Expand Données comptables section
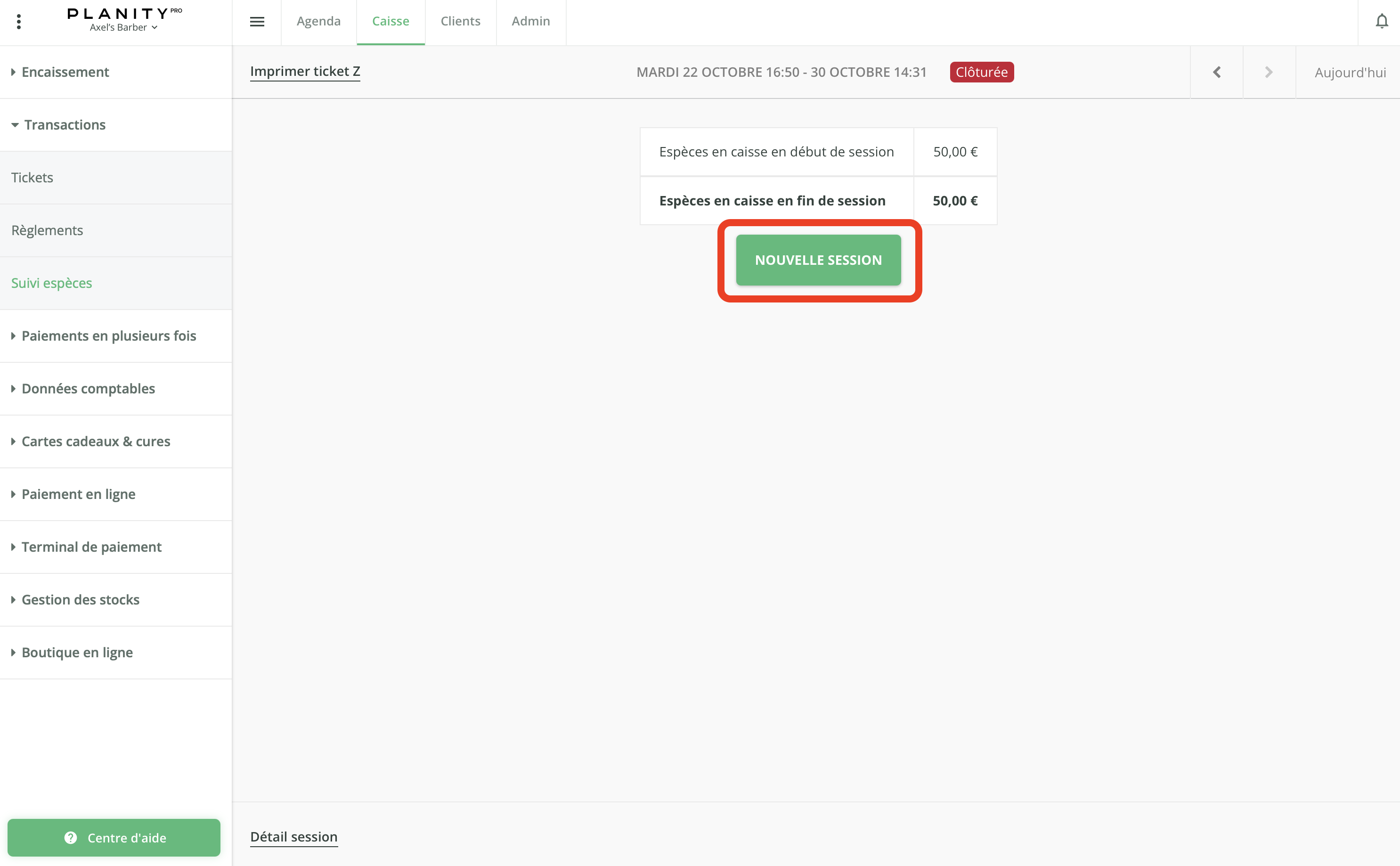Viewport: 1400px width, 866px height. tap(88, 388)
